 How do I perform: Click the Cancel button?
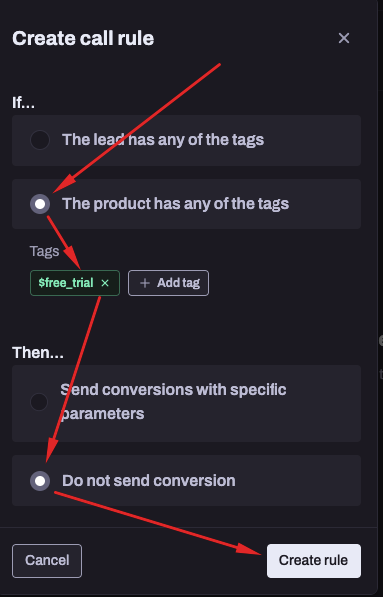(47, 560)
